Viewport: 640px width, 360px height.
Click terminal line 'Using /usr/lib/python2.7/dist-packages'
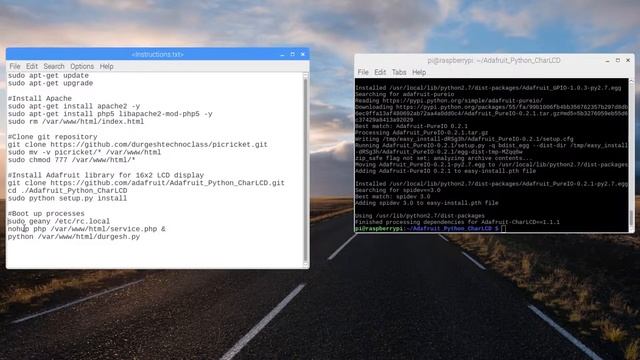(420, 216)
